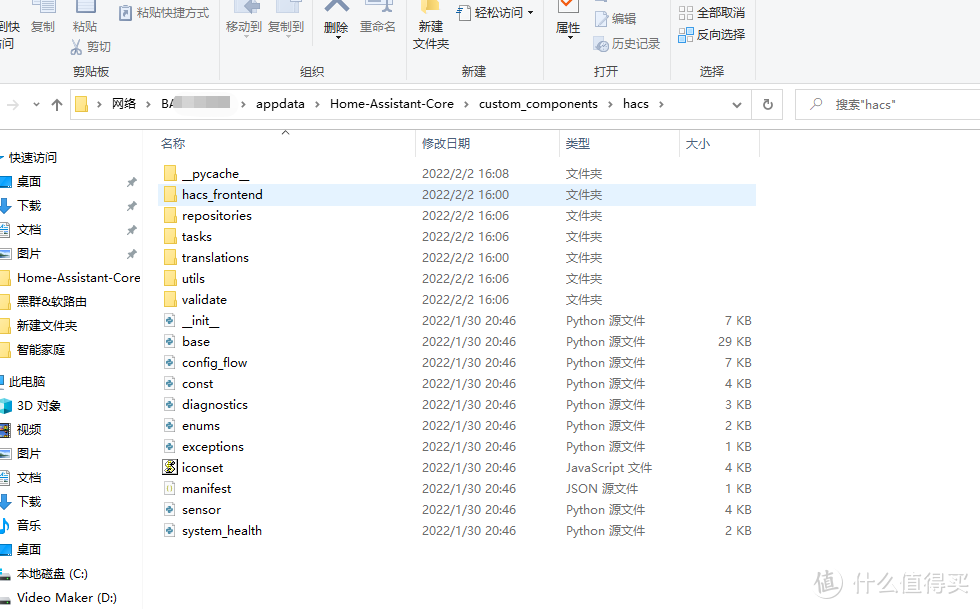This screenshot has height=609, width=980.
Task: Expand chevron after appdata in breadcrumb
Action: [x=318, y=104]
